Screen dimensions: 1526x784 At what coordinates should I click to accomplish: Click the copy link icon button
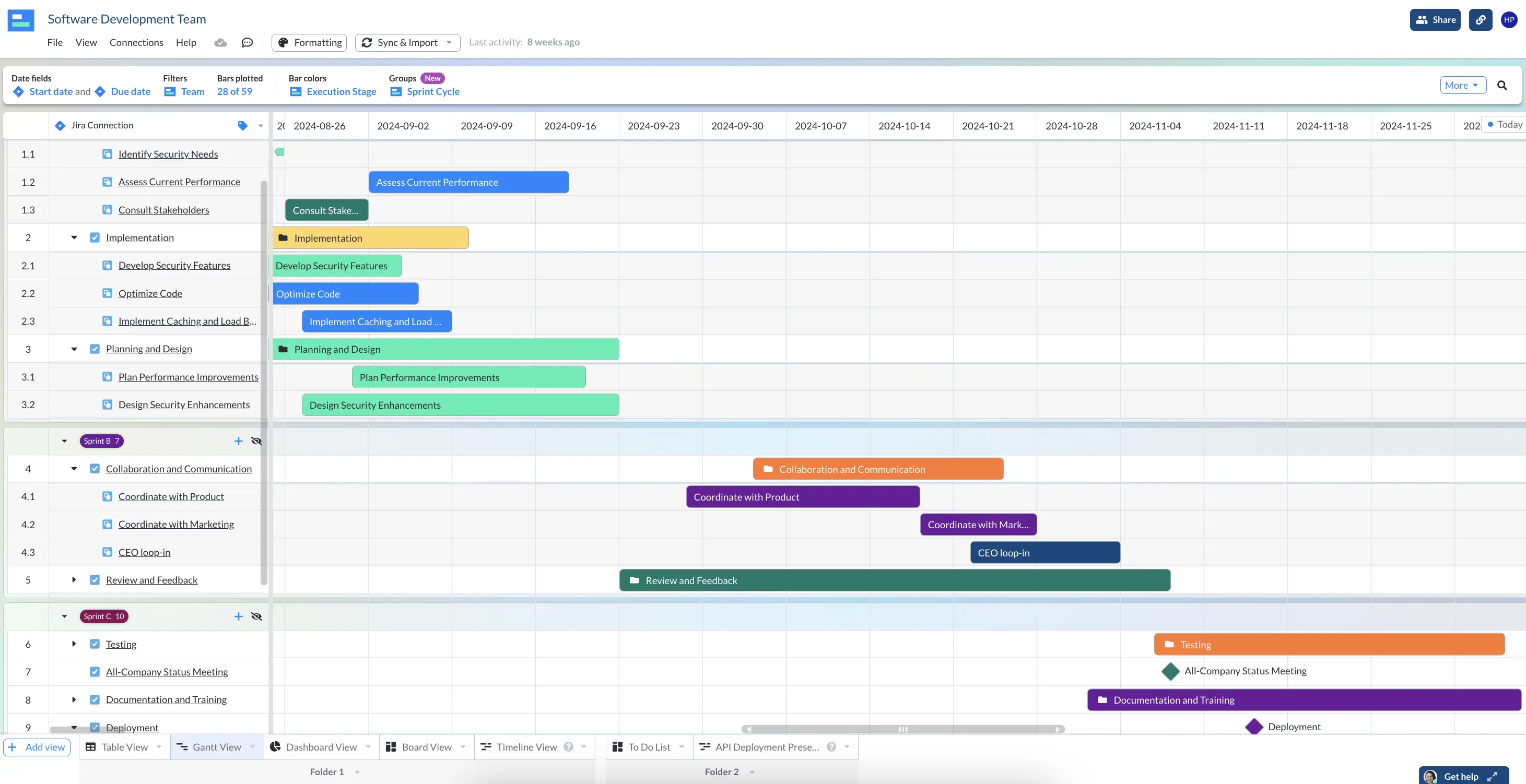tap(1481, 19)
